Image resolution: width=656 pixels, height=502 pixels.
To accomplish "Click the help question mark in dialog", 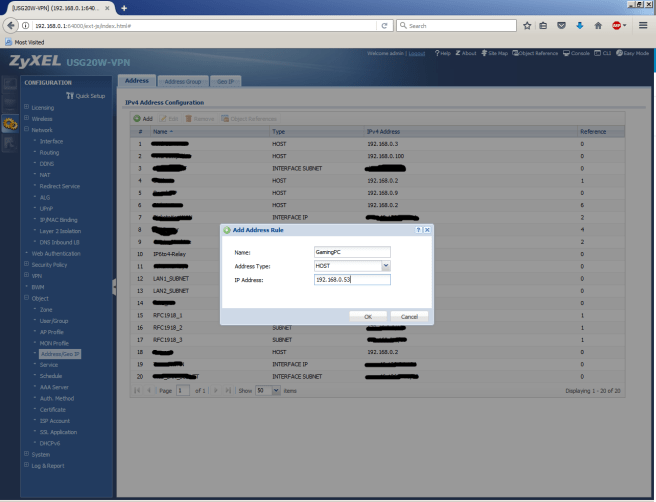I will click(x=418, y=230).
